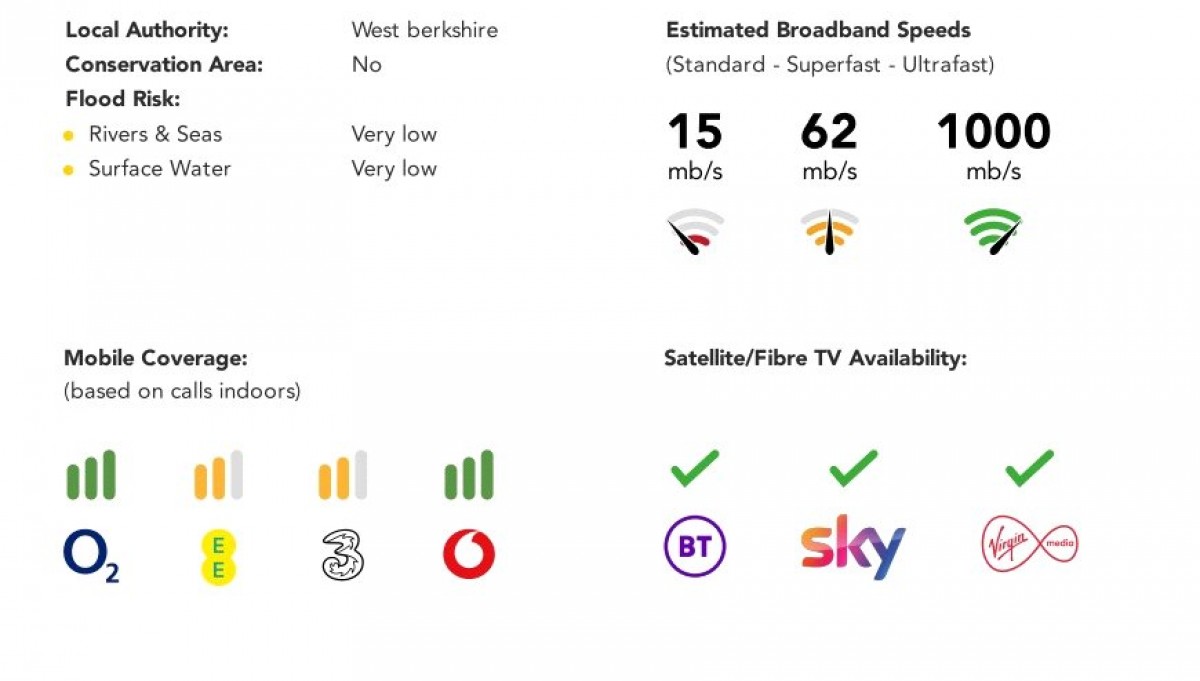1200x681 pixels.
Task: Click the 1000 mb/s speed value
Action: 993,145
